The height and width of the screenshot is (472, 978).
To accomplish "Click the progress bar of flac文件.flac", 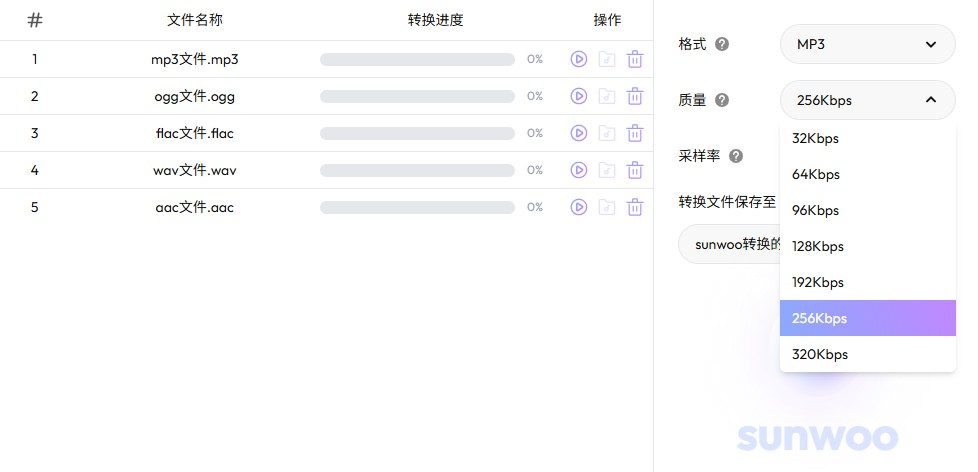I will 417,133.
